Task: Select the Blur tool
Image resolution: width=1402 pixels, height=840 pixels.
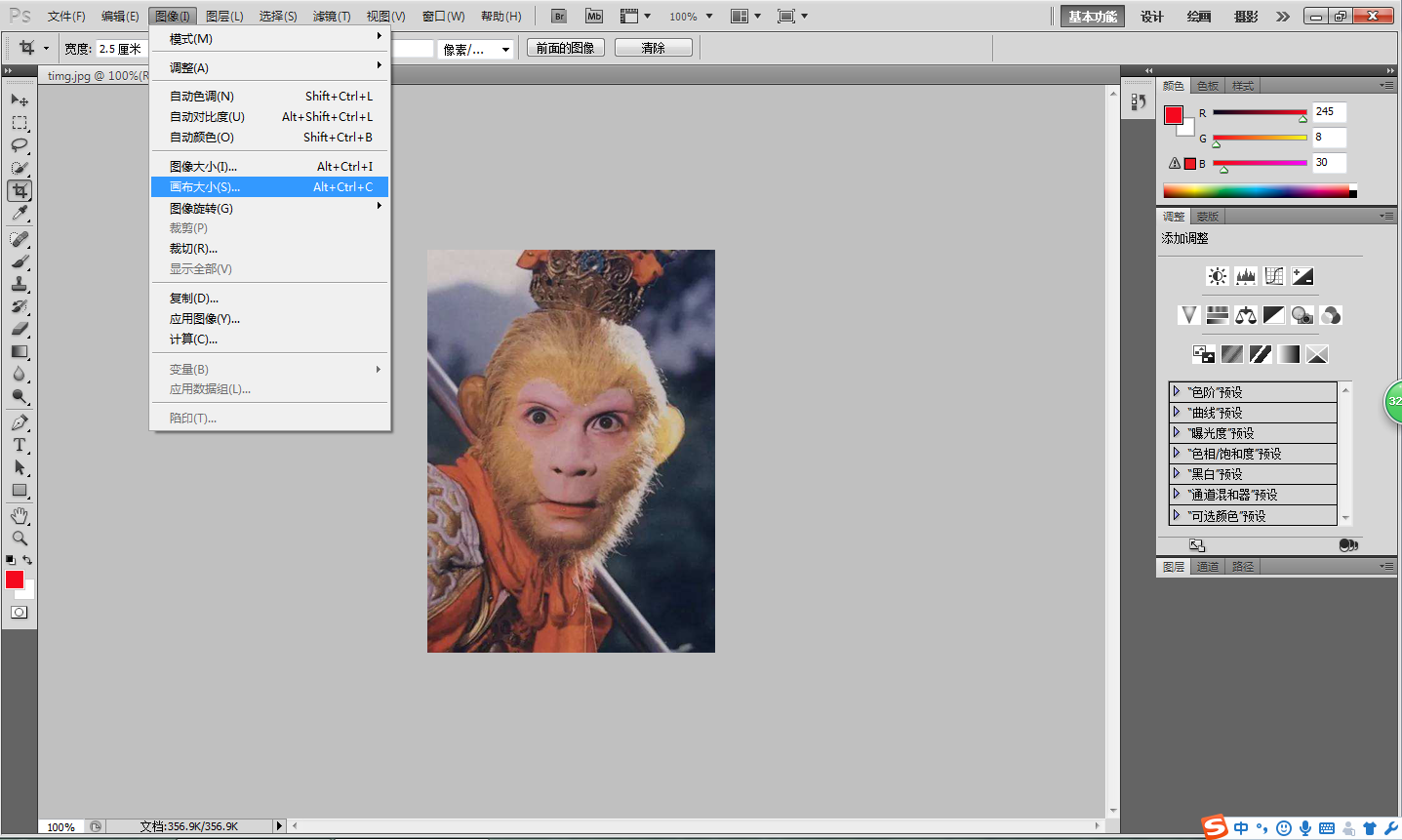Action: pos(20,374)
